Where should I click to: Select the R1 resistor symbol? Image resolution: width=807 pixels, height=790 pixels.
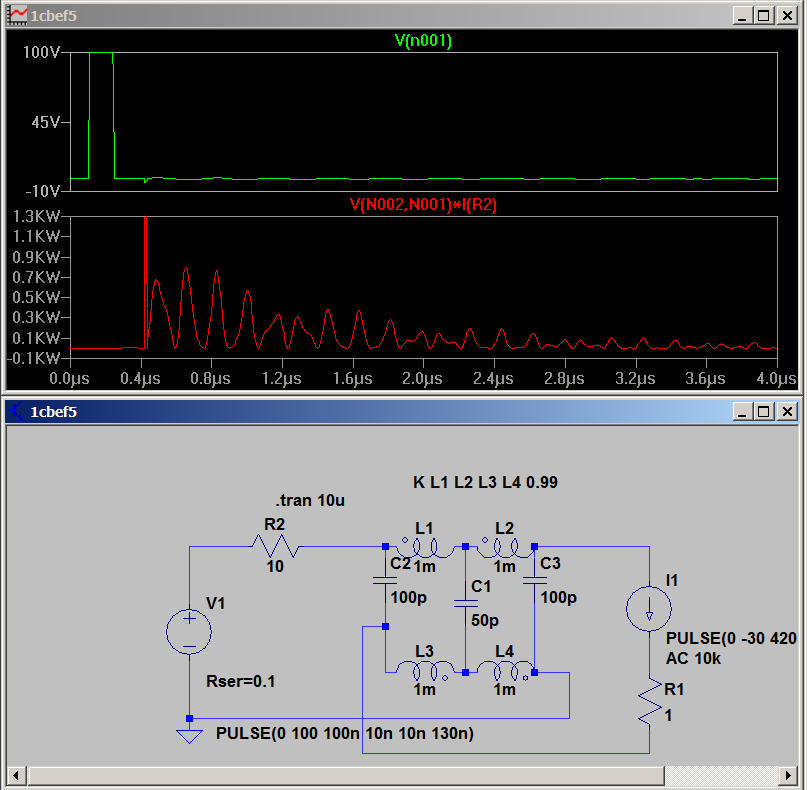pyautogui.click(x=649, y=702)
